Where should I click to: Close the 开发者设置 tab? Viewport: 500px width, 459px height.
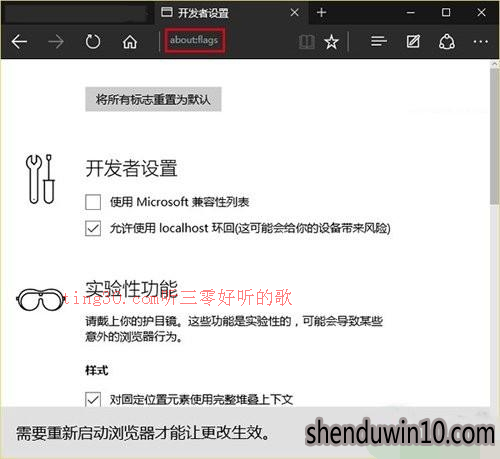pyautogui.click(x=294, y=13)
